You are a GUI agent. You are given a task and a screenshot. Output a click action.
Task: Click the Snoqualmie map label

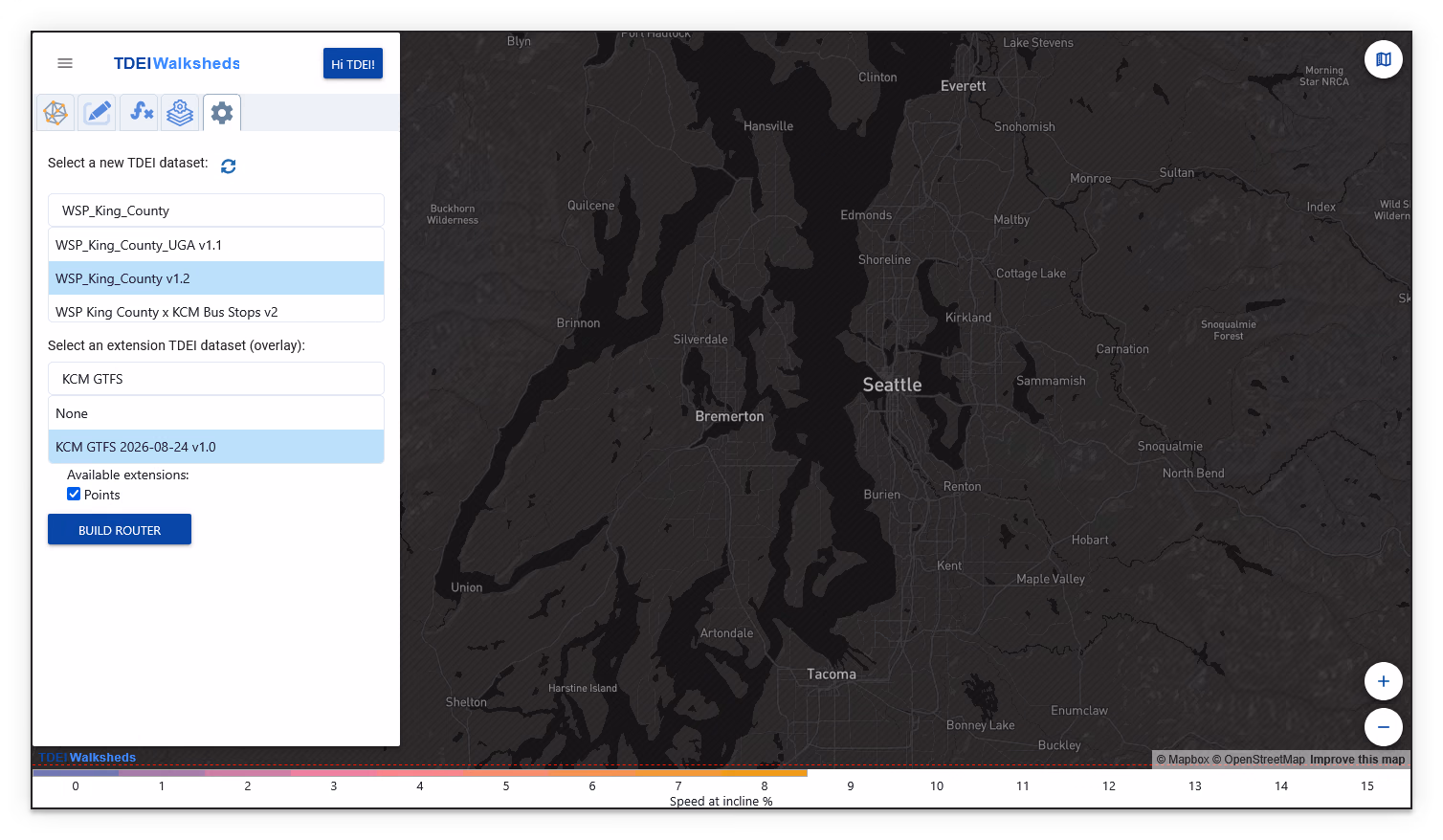[x=1169, y=447]
